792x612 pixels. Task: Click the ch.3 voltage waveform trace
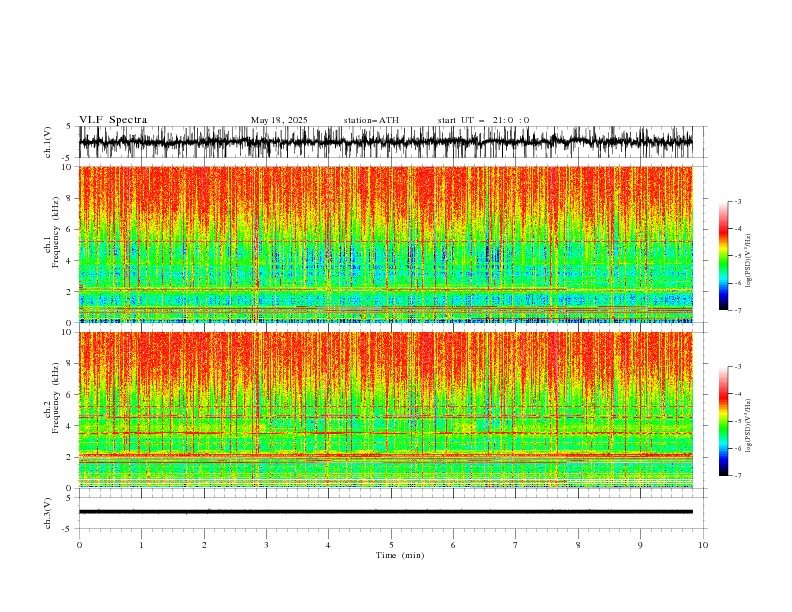coord(385,512)
